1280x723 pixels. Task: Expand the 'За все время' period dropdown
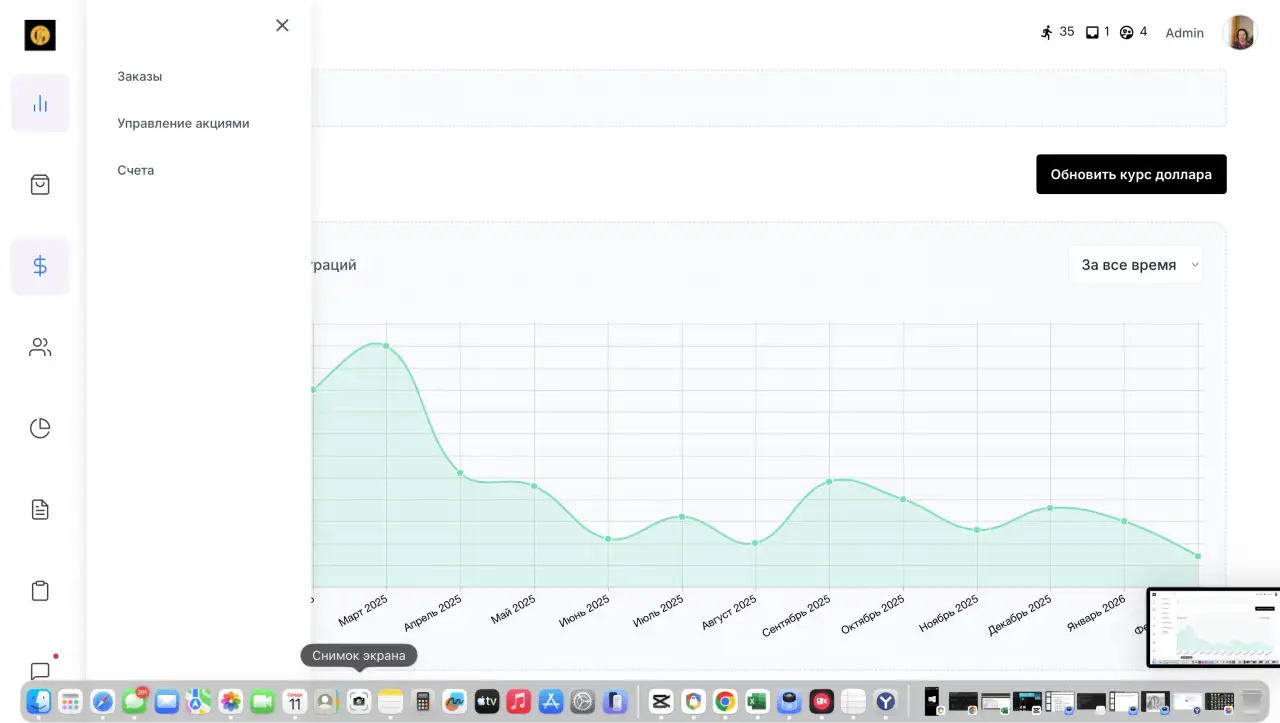coord(1136,265)
